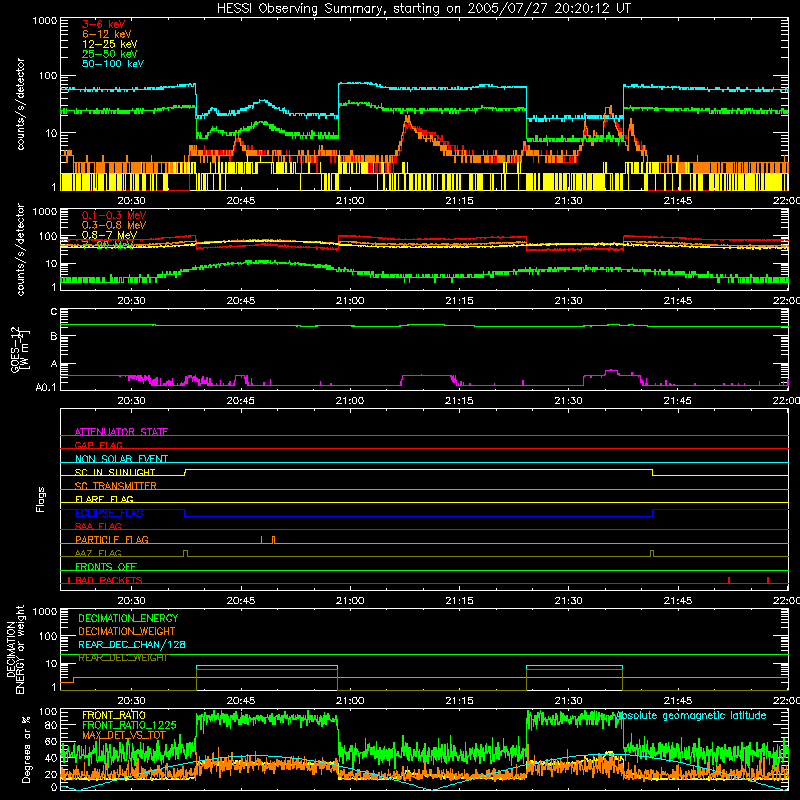Select the SC_TRANSMITTER flag label
Viewport: 800px width, 800px height.
click(116, 486)
